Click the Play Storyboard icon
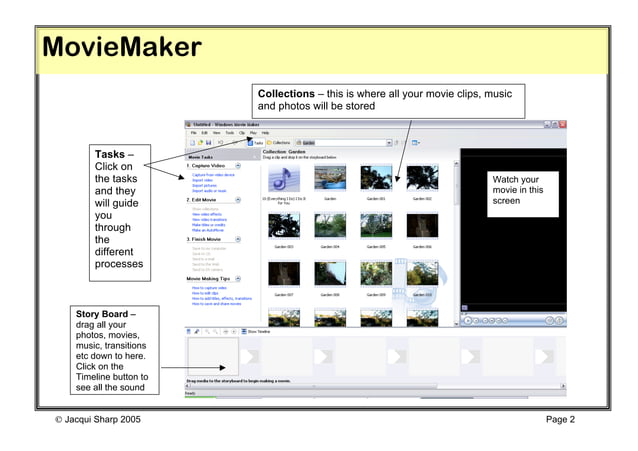The image size is (638, 451). (x=234, y=332)
